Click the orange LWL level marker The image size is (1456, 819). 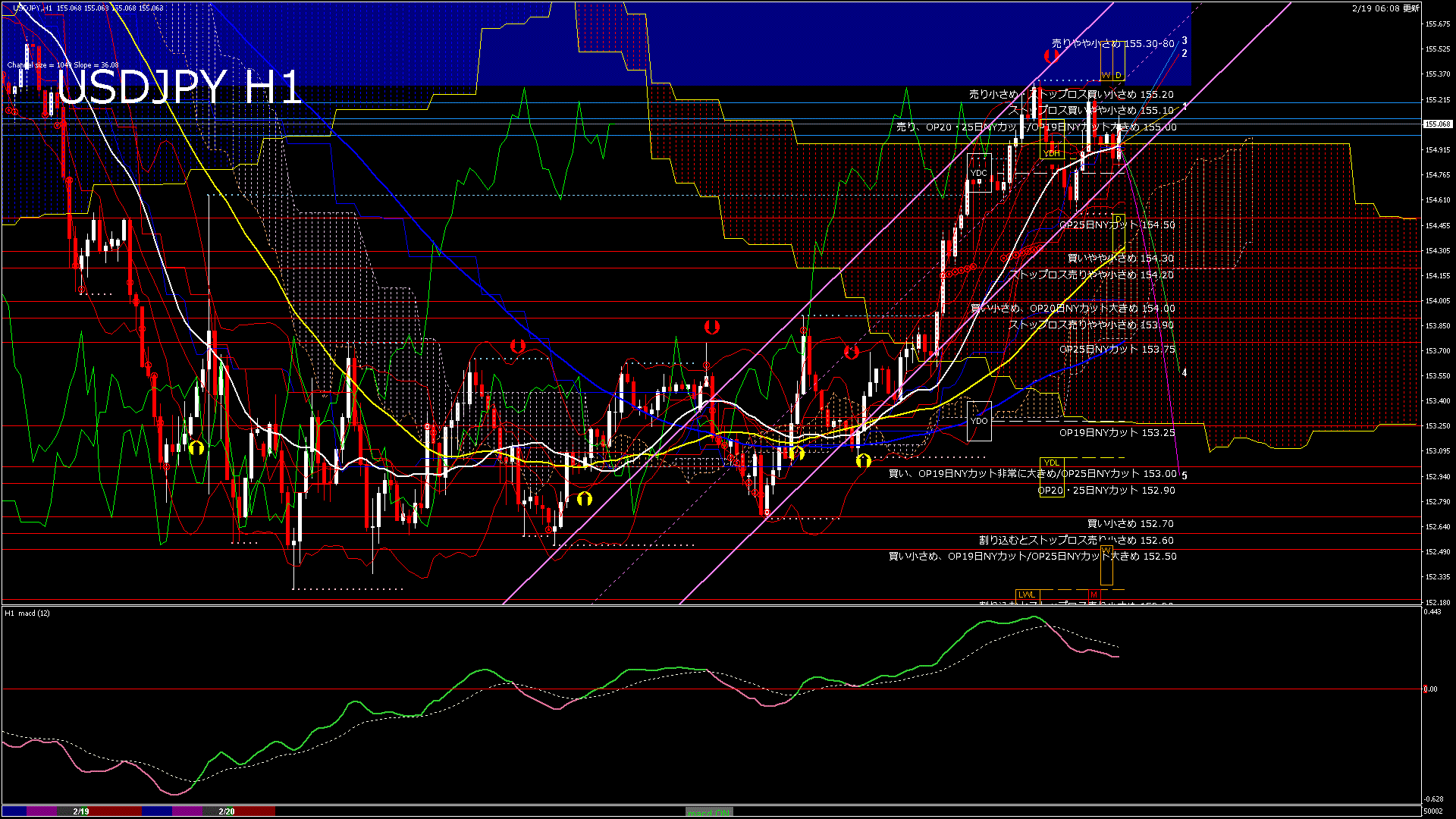tap(1026, 595)
